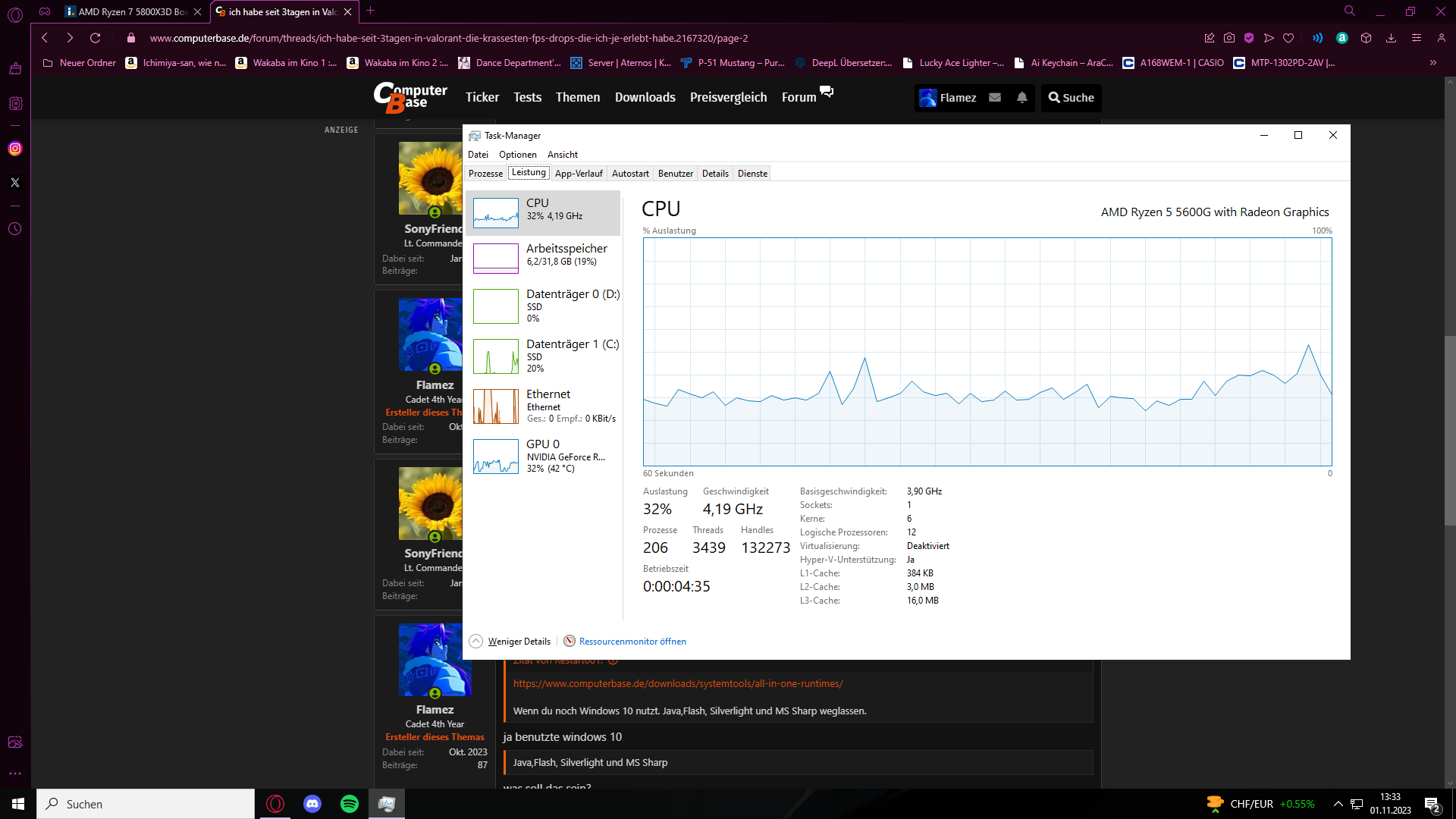Click the Instagram icon in Opera sidebar

click(x=15, y=149)
